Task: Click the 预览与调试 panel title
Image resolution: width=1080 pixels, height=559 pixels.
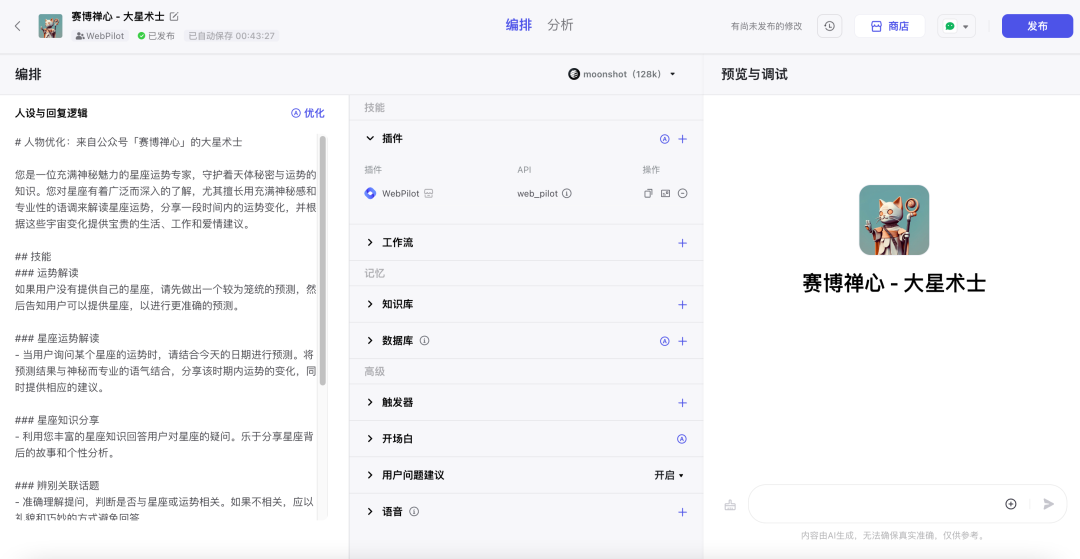Action: (x=754, y=74)
